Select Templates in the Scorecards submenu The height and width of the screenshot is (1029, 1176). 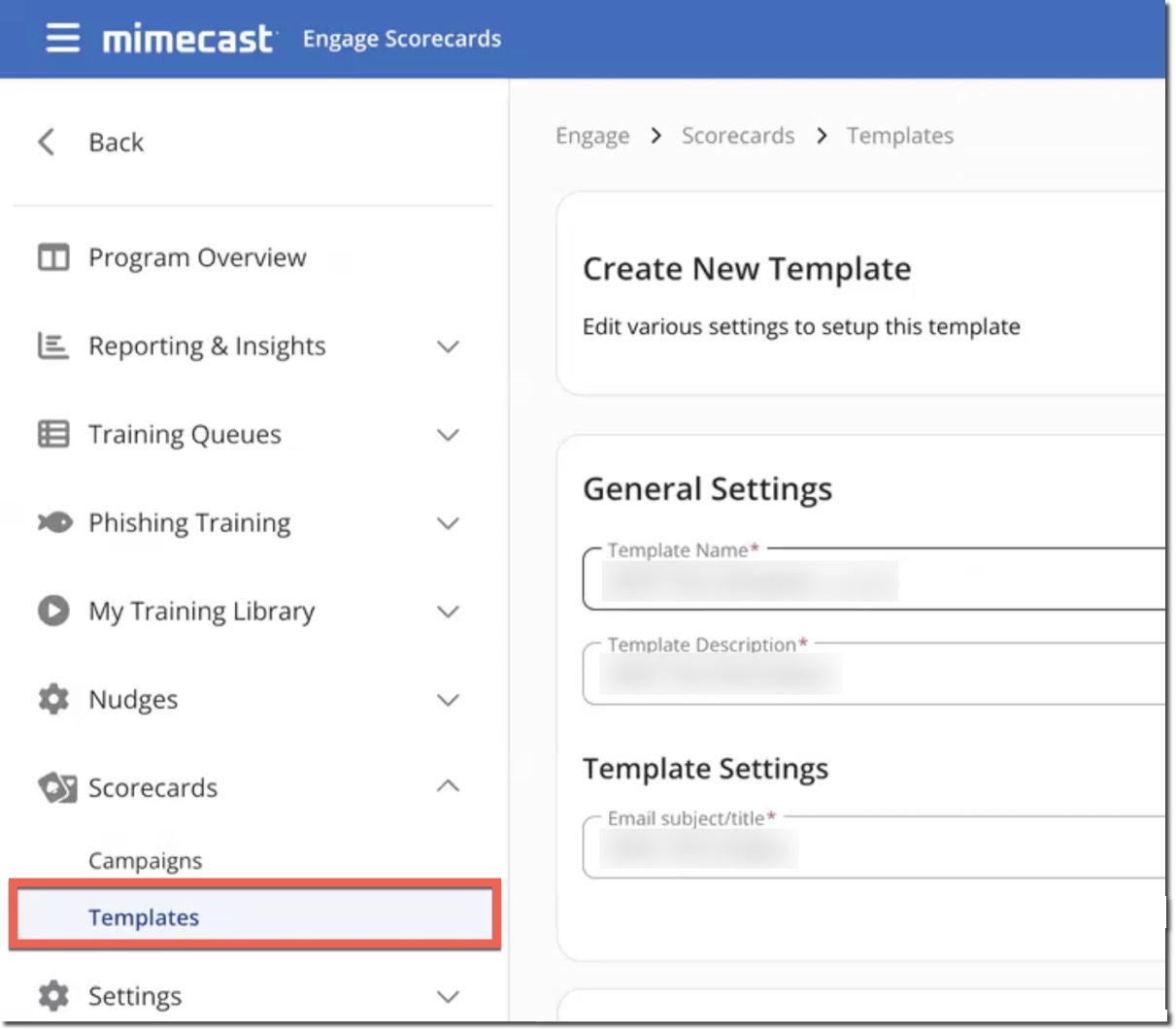143,916
